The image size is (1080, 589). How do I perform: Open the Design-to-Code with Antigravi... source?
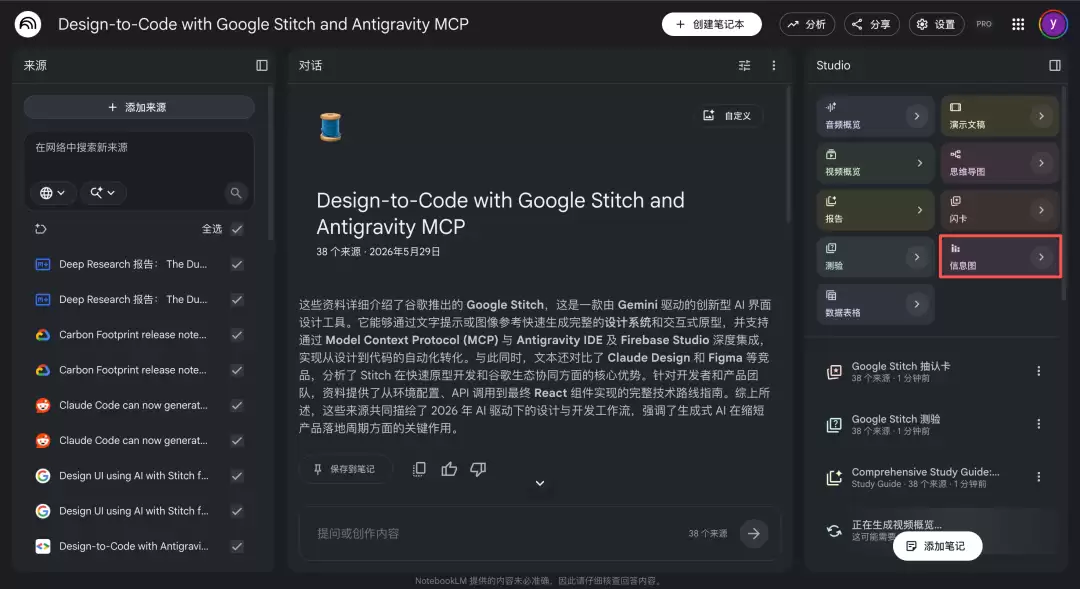click(x=134, y=546)
